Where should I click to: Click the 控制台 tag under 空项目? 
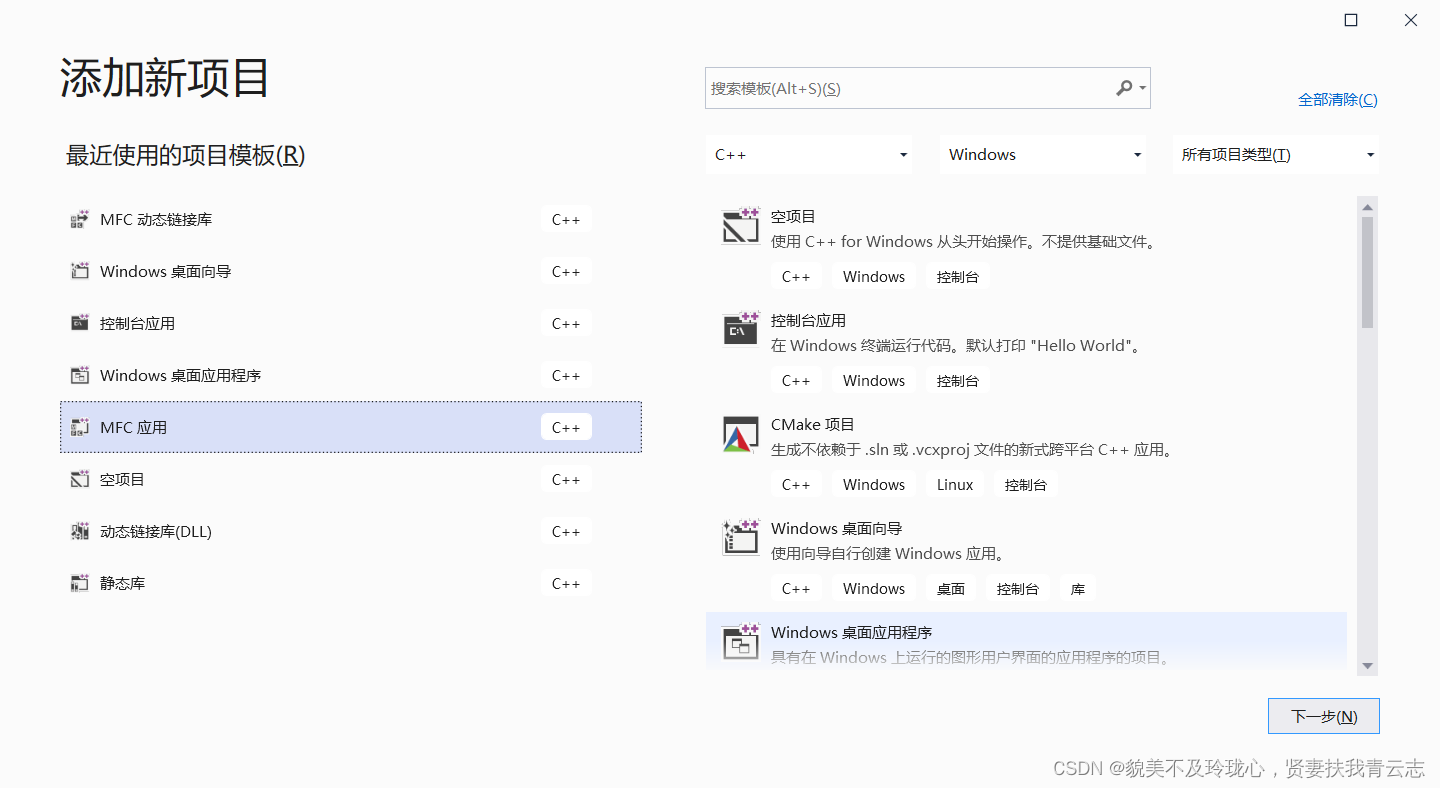pyautogui.click(x=957, y=276)
